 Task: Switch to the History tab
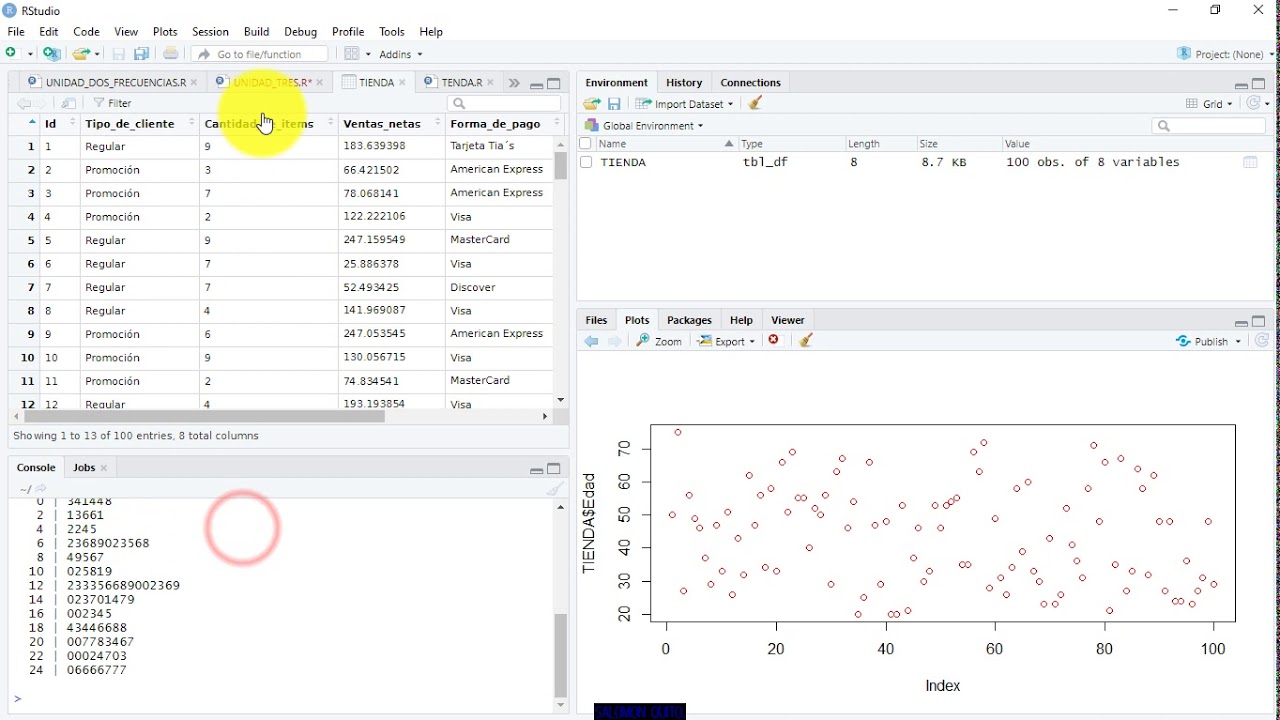point(684,83)
